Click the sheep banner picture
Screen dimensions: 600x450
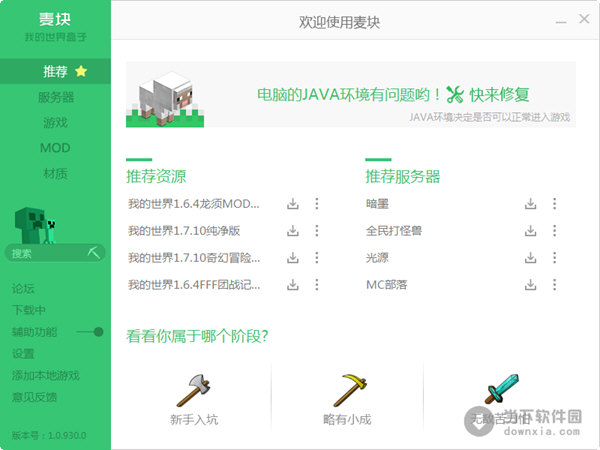click(165, 99)
